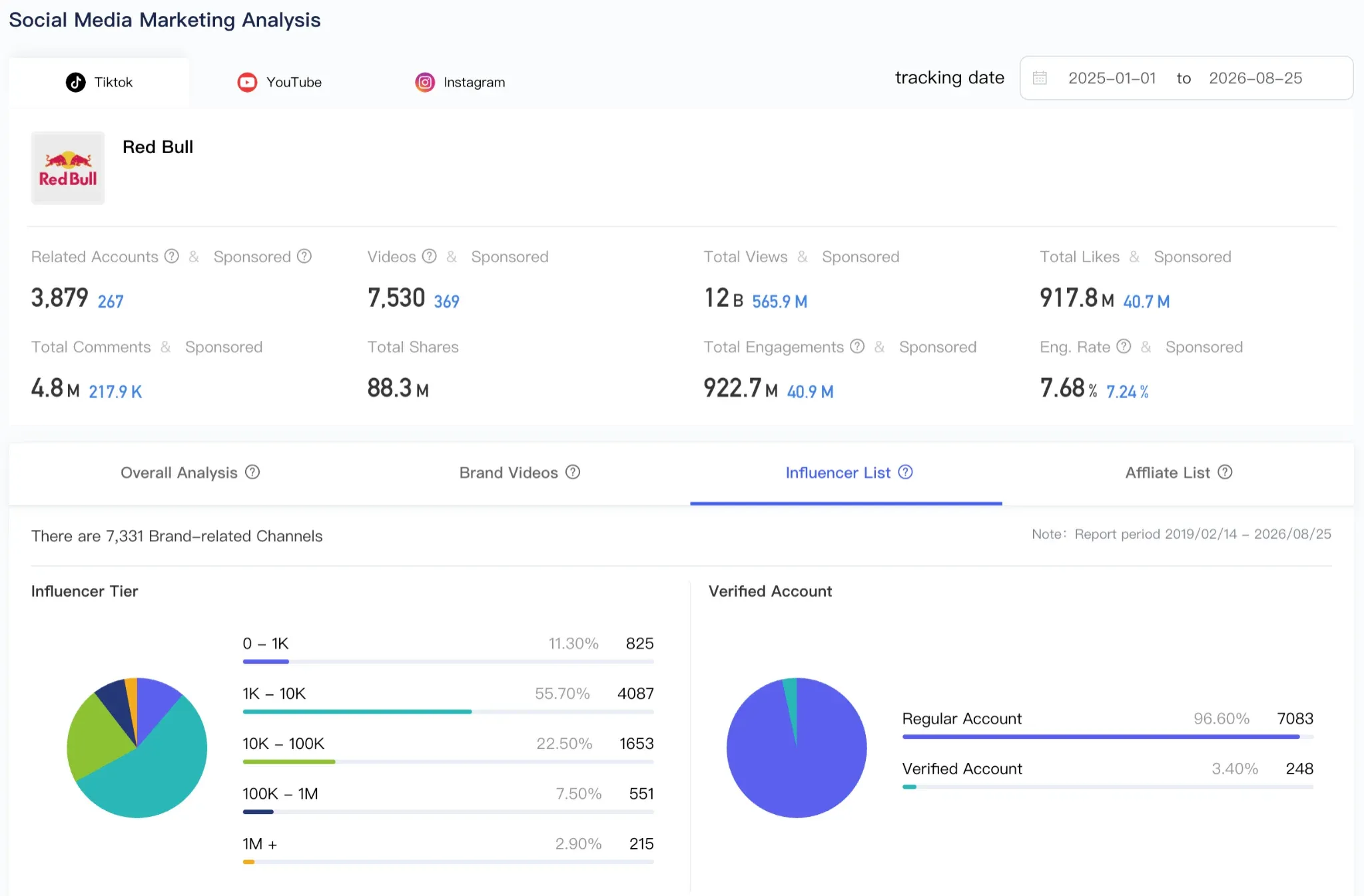
Task: Open the Eng. Rate help icon
Action: [x=1124, y=346]
